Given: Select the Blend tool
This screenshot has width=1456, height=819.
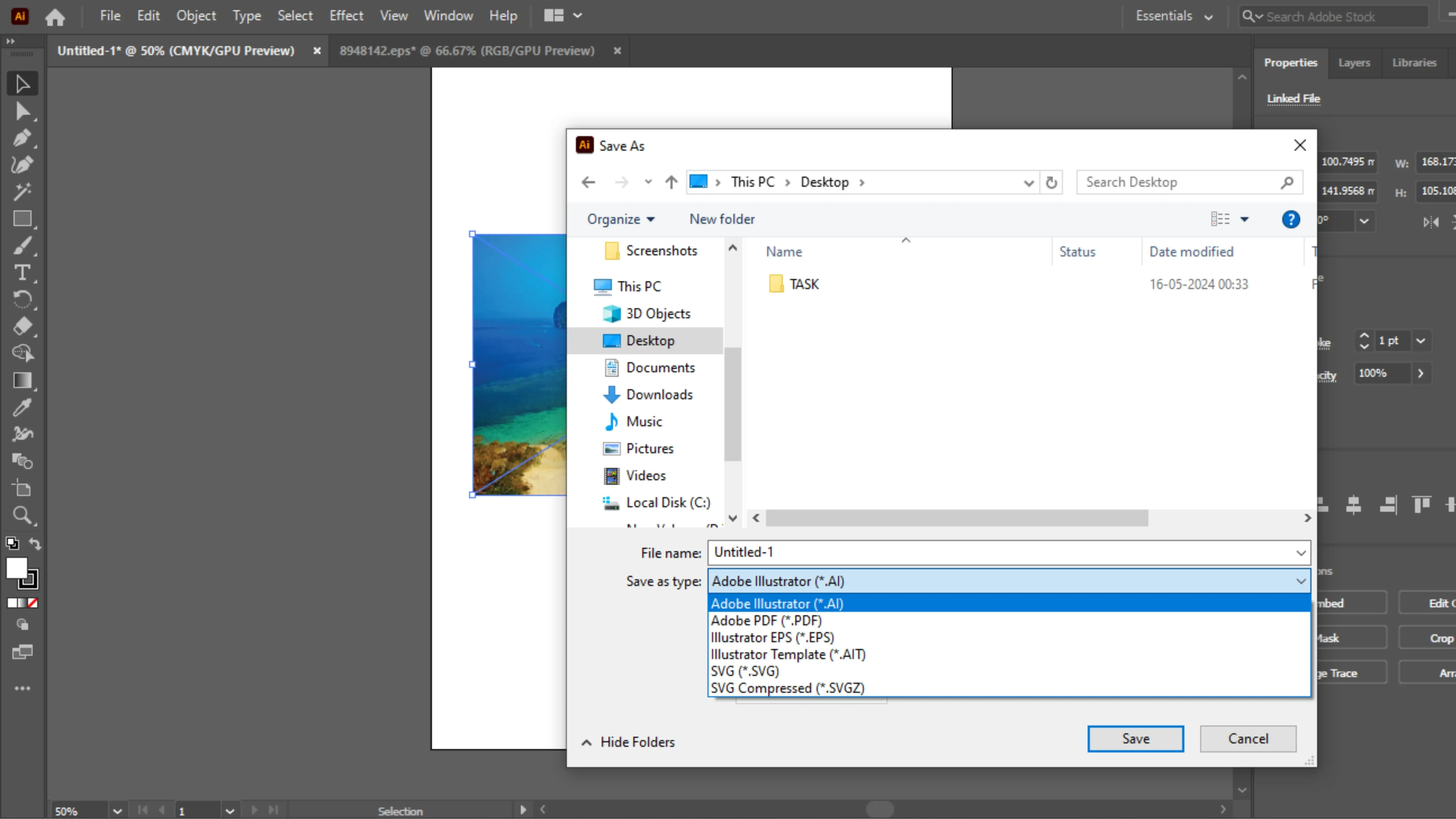Looking at the screenshot, I should [23, 461].
